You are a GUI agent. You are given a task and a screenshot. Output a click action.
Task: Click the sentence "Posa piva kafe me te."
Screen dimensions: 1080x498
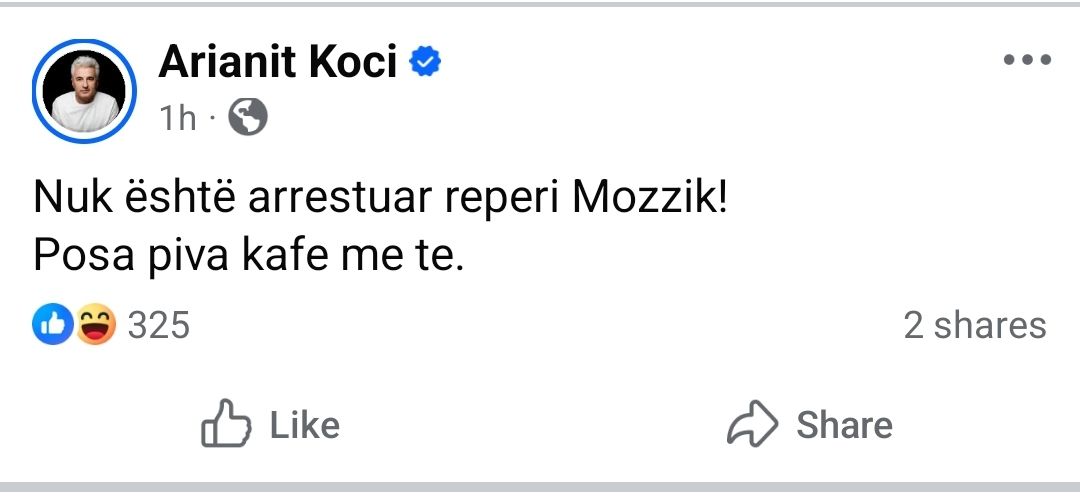tap(249, 256)
